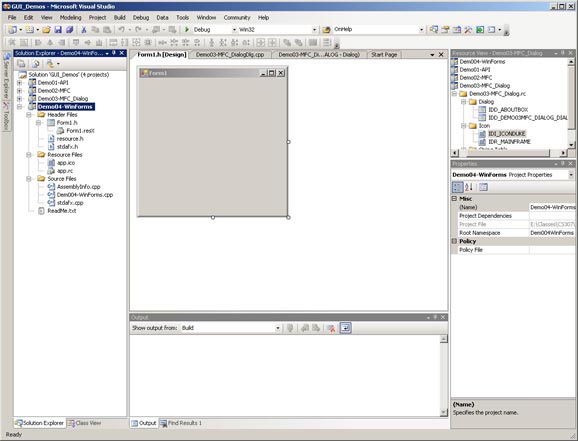The image size is (578, 441).
Task: Click the Root Namespace value field
Action: [552, 233]
